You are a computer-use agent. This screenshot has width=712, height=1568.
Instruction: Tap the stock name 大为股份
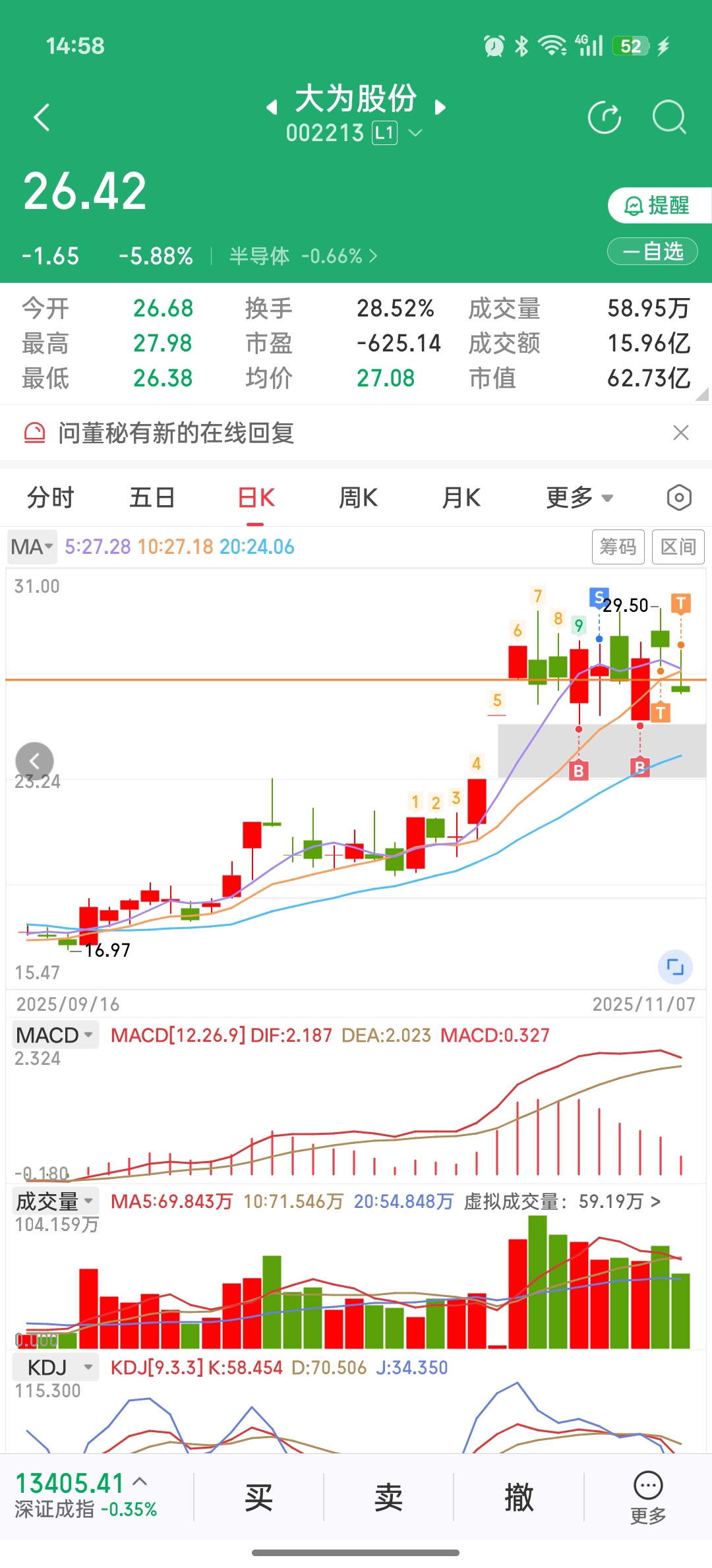pyautogui.click(x=356, y=99)
